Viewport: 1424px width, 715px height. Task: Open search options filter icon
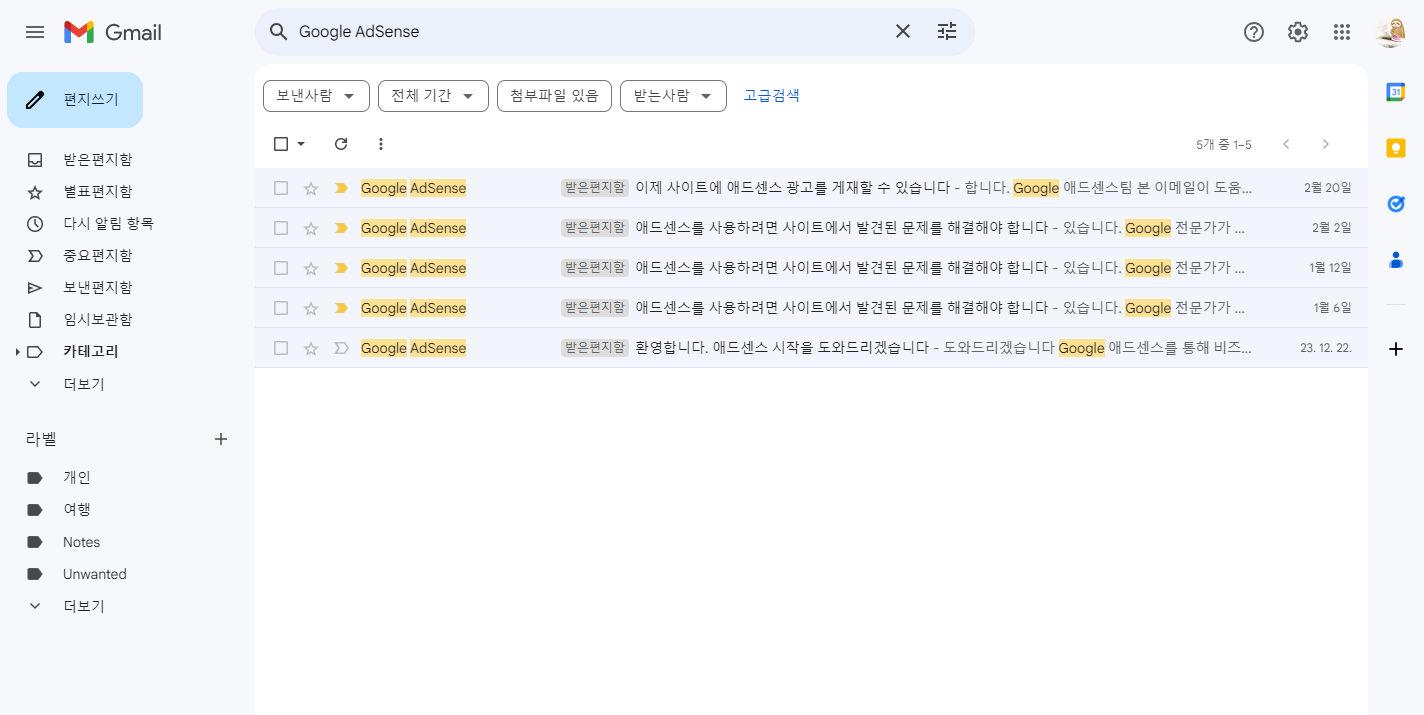[x=947, y=32]
